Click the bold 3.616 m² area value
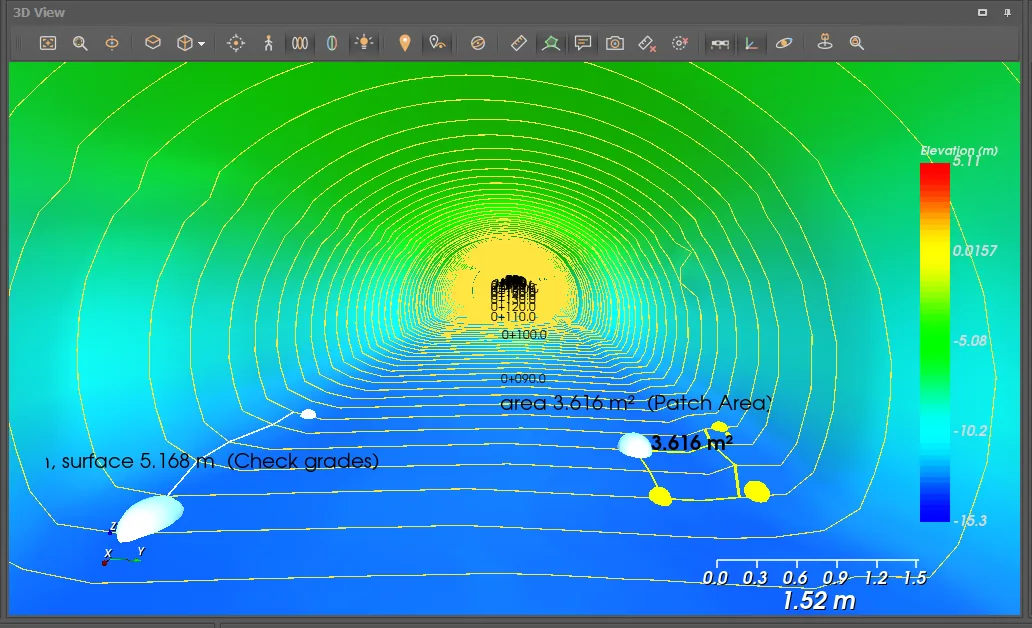 [x=692, y=443]
